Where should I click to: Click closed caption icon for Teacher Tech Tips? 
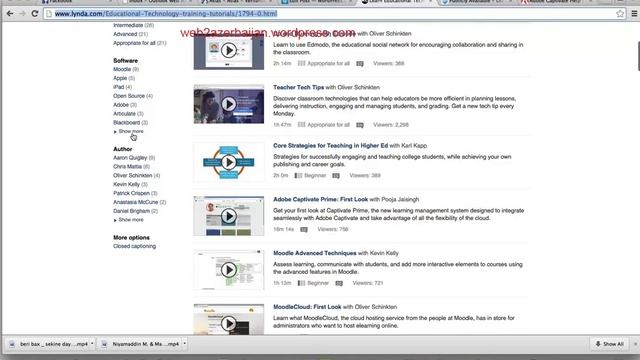pyautogui.click(x=360, y=125)
